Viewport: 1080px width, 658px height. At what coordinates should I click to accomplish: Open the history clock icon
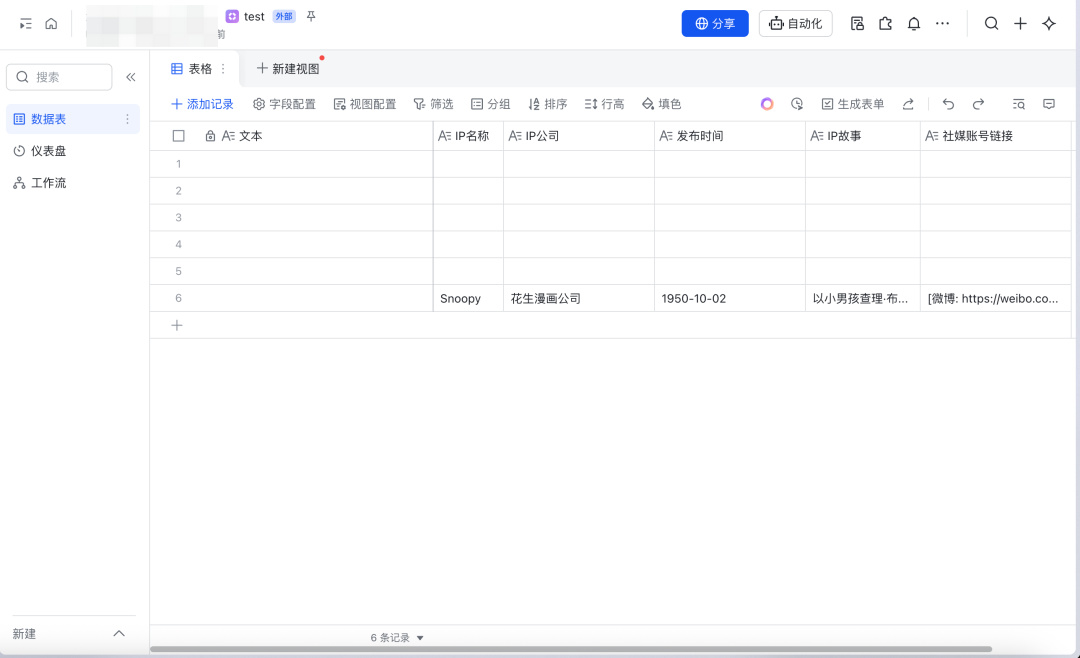click(797, 104)
